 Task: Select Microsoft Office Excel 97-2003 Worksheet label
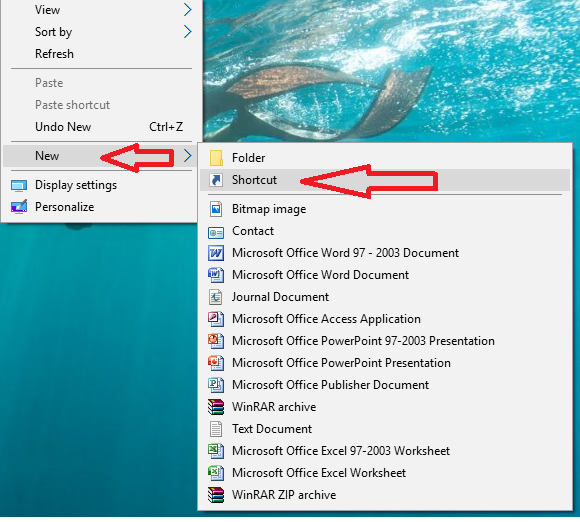(341, 451)
